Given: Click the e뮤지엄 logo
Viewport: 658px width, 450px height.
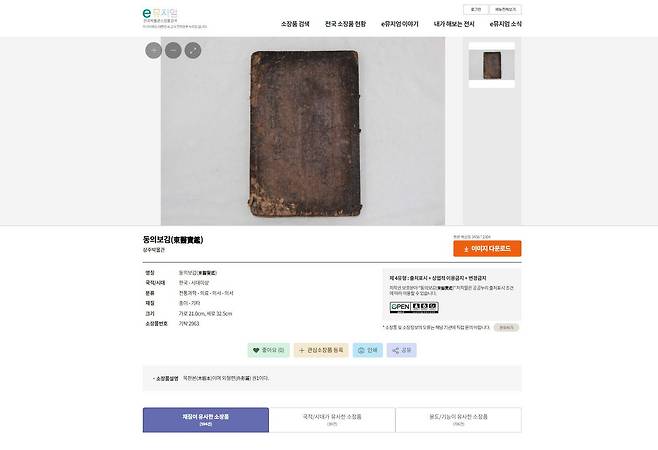Looking at the screenshot, I should (160, 15).
